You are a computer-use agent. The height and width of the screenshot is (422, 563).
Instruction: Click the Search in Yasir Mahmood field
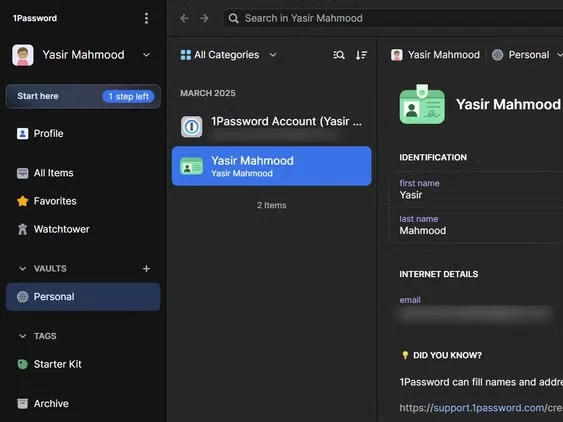tap(393, 18)
